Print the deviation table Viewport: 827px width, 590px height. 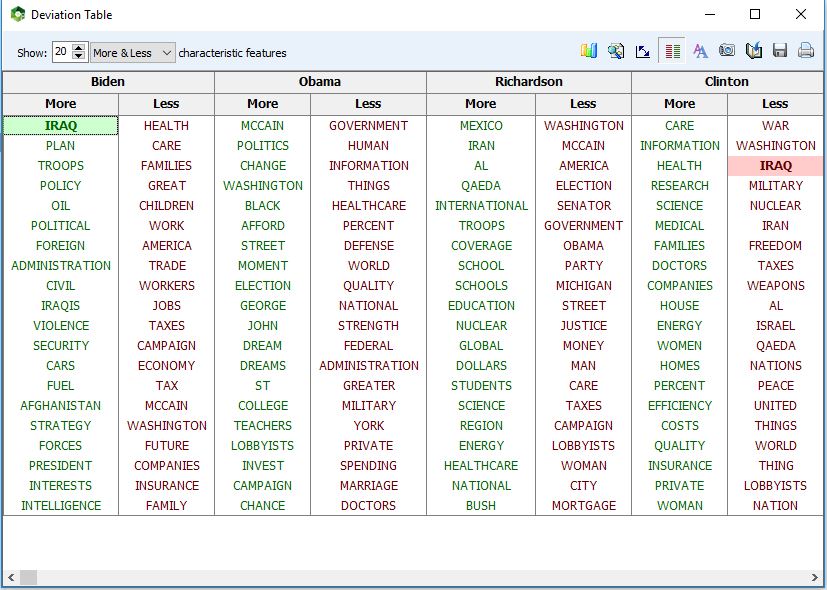click(806, 51)
